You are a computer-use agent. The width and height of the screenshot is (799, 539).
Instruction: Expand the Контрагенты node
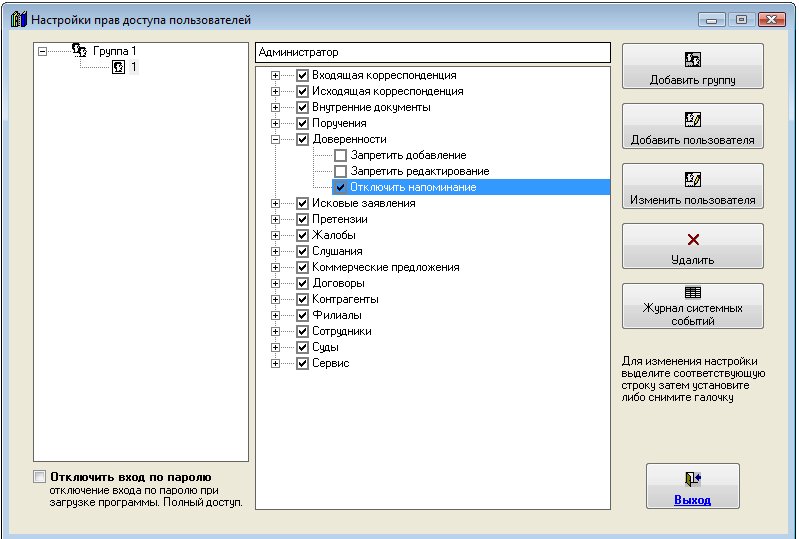click(275, 299)
